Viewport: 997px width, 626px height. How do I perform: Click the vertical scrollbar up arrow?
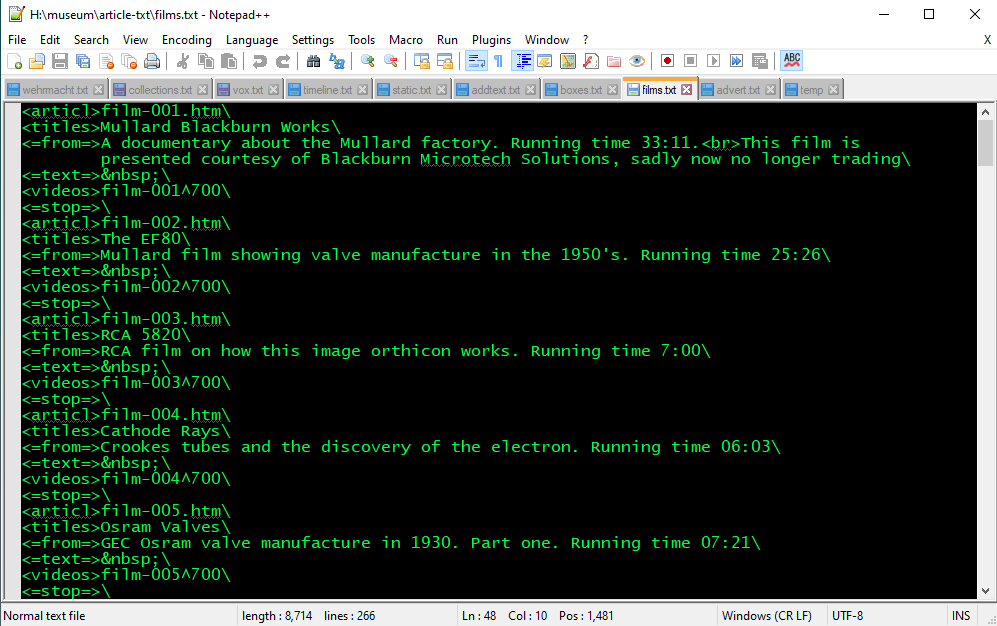tap(985, 112)
